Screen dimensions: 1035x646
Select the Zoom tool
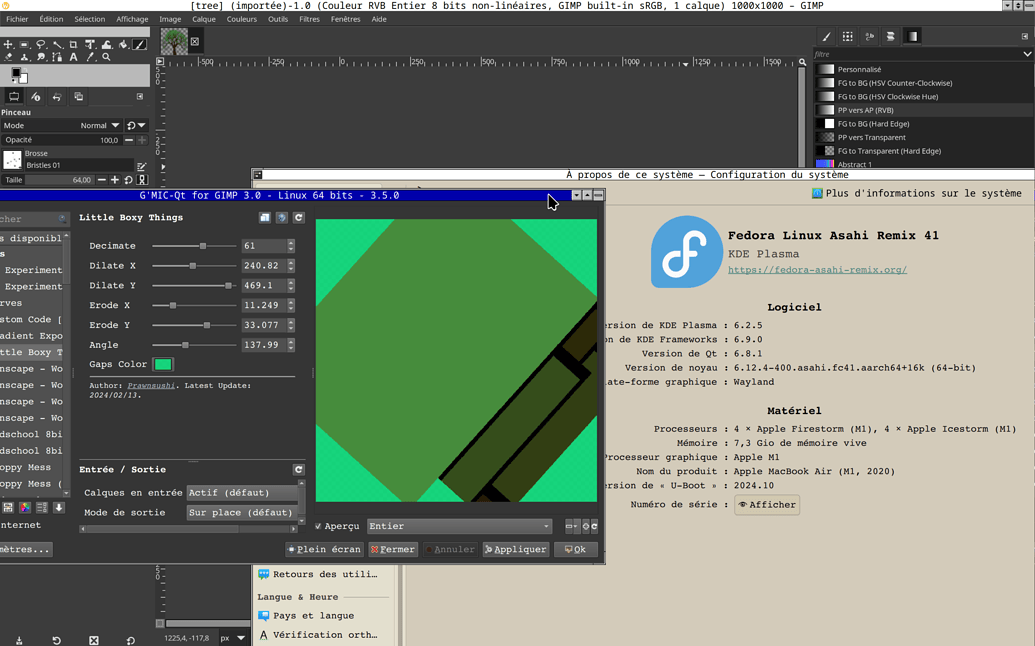pos(106,57)
